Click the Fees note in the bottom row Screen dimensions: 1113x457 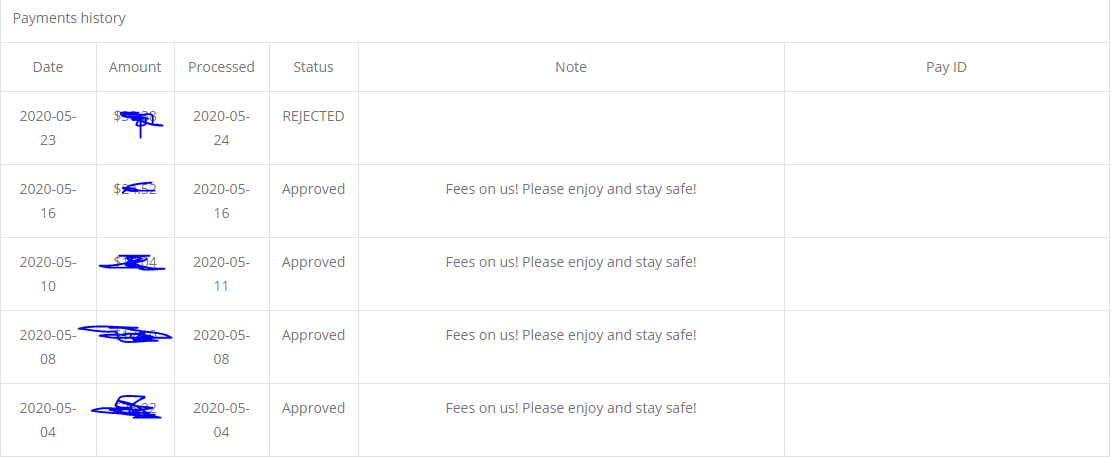point(571,408)
